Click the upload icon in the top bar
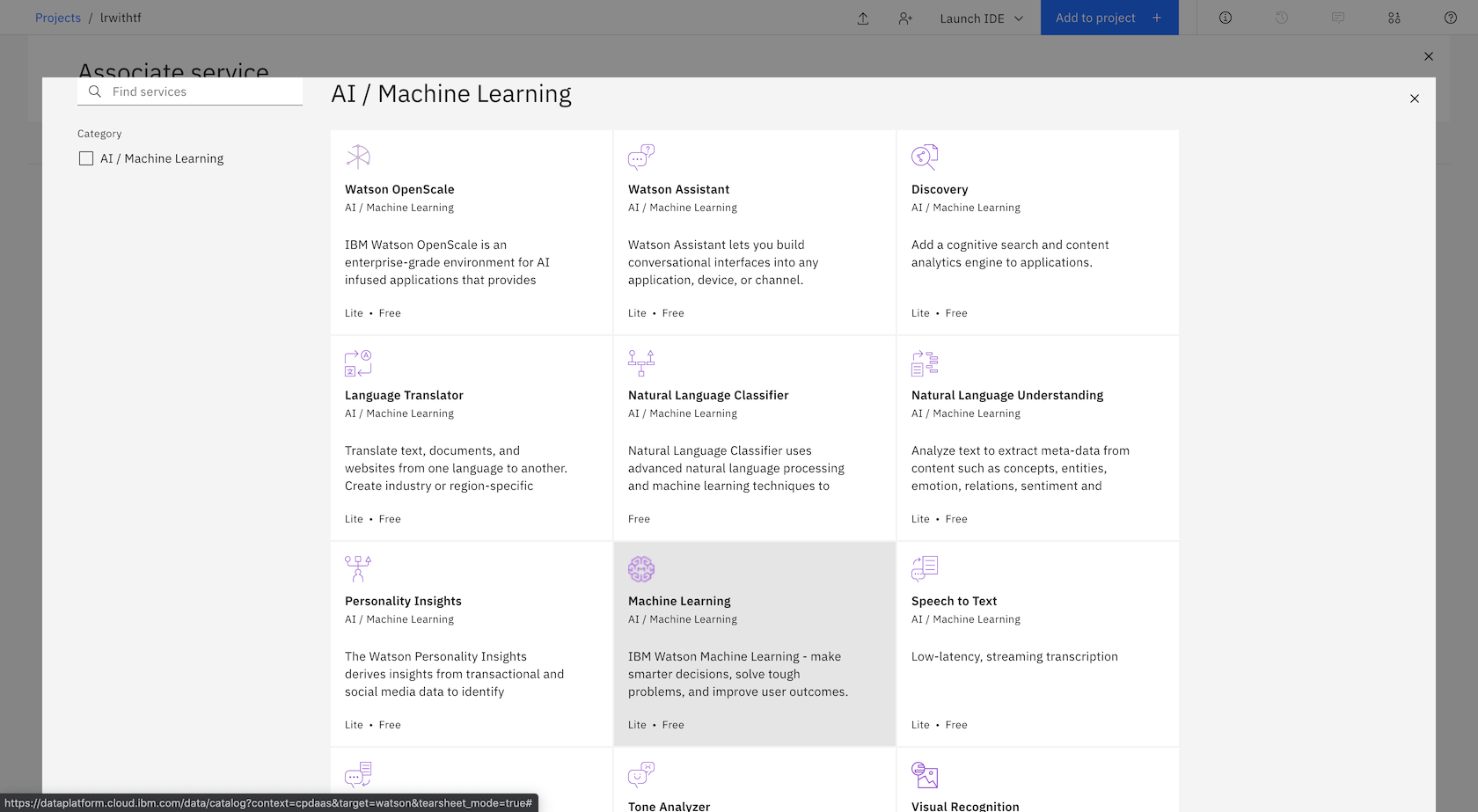 click(863, 18)
